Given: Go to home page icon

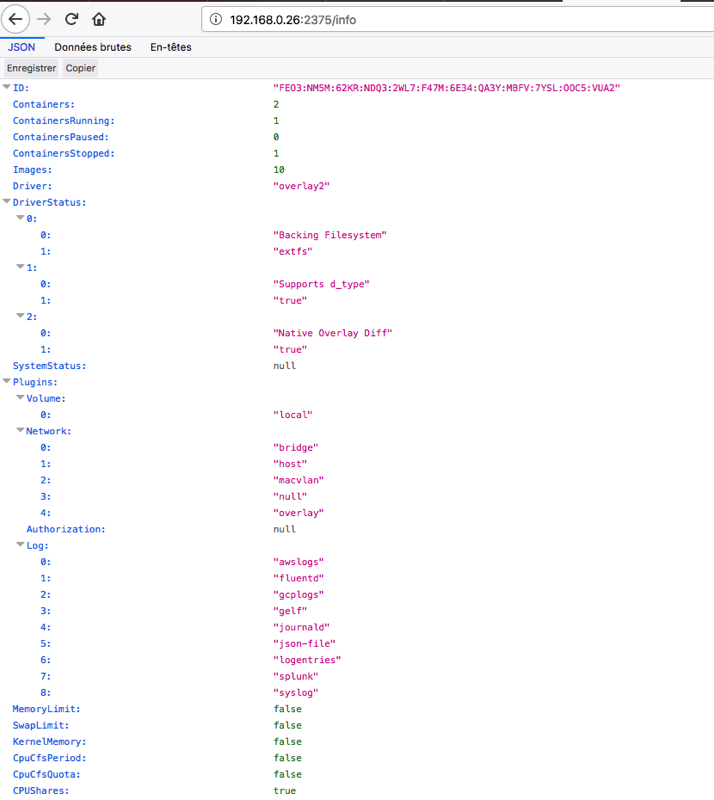Looking at the screenshot, I should [x=98, y=19].
